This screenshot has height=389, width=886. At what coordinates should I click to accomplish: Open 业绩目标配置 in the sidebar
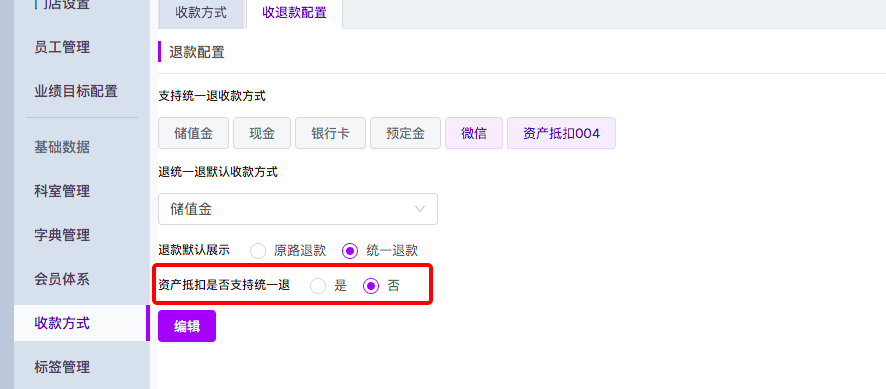(76, 91)
